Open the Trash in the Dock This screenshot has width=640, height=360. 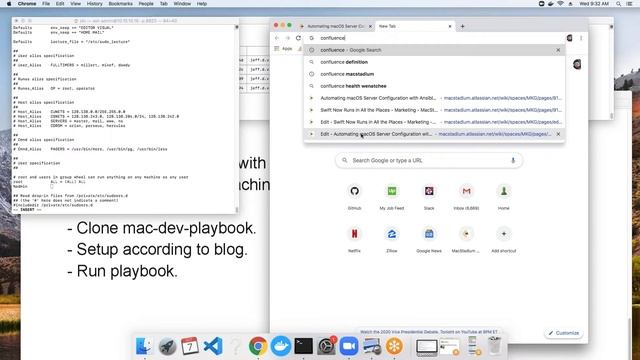pyautogui.click(x=494, y=346)
